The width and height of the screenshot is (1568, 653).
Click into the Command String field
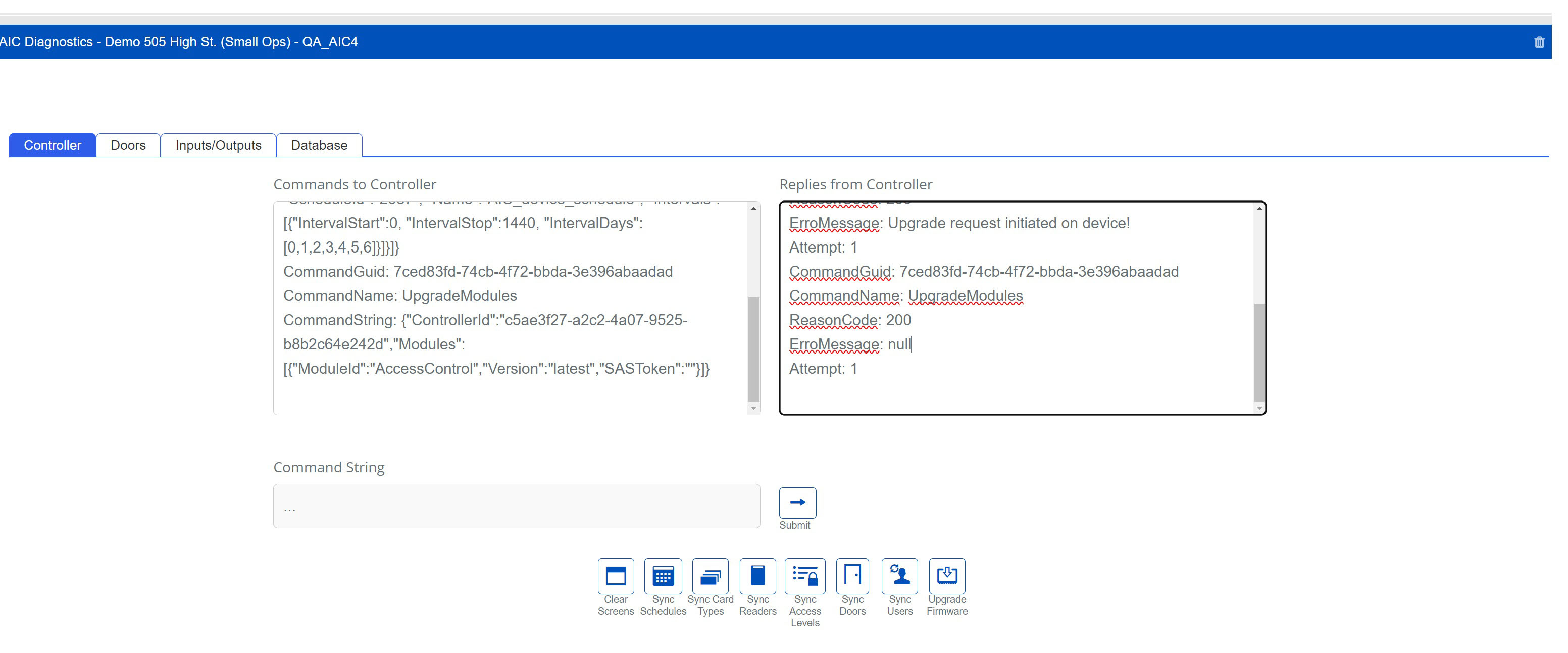point(516,506)
